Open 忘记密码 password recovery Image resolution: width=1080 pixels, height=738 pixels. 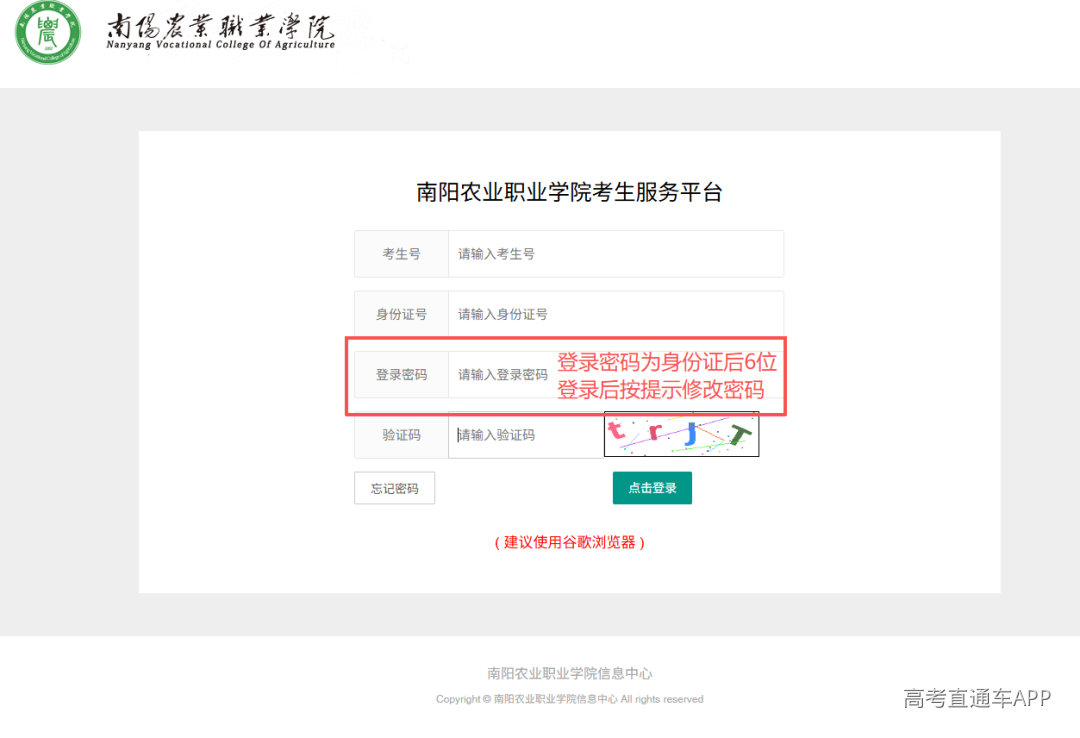[x=394, y=488]
